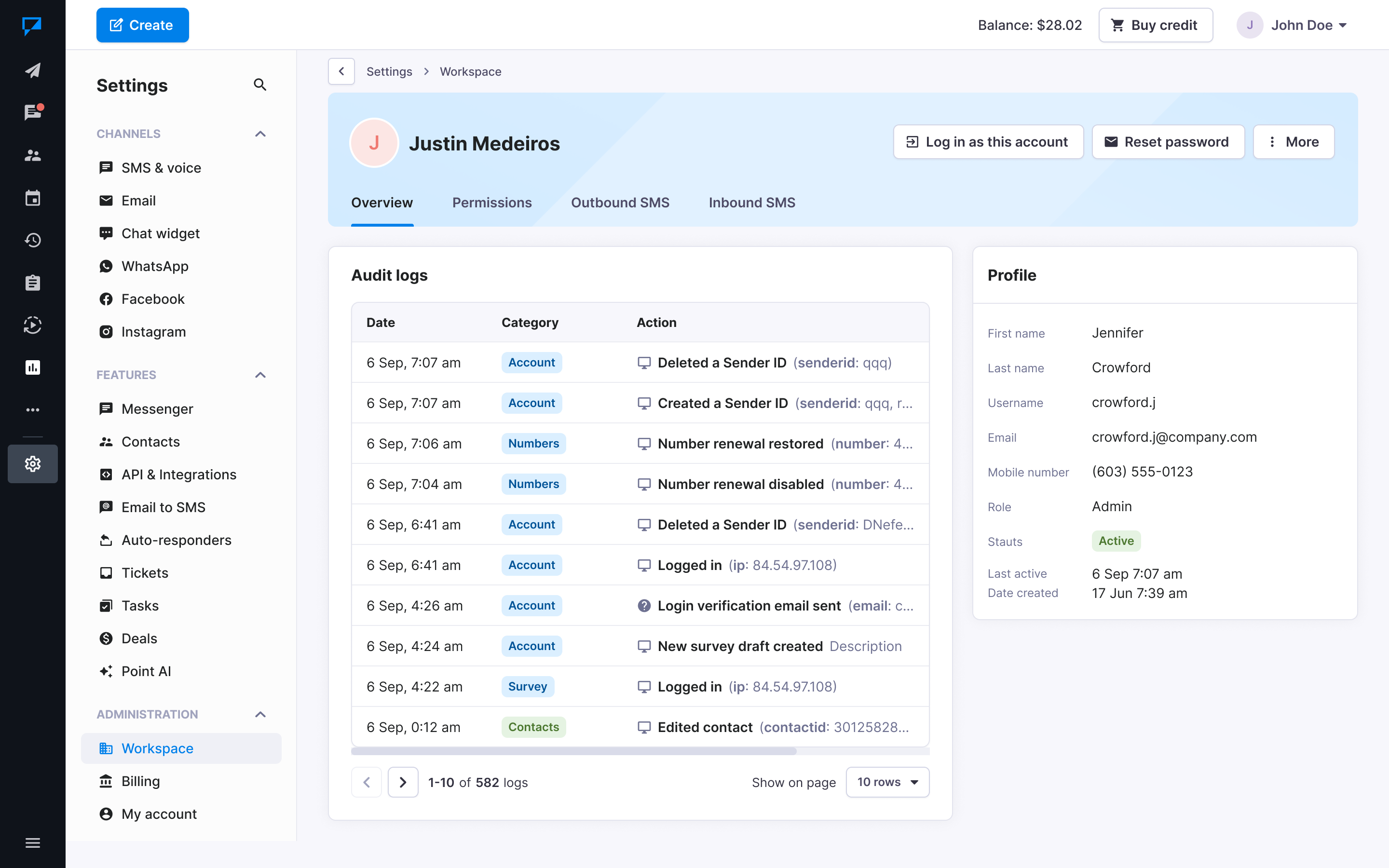
Task: Open the calendar icon in left rail
Action: pos(33,198)
